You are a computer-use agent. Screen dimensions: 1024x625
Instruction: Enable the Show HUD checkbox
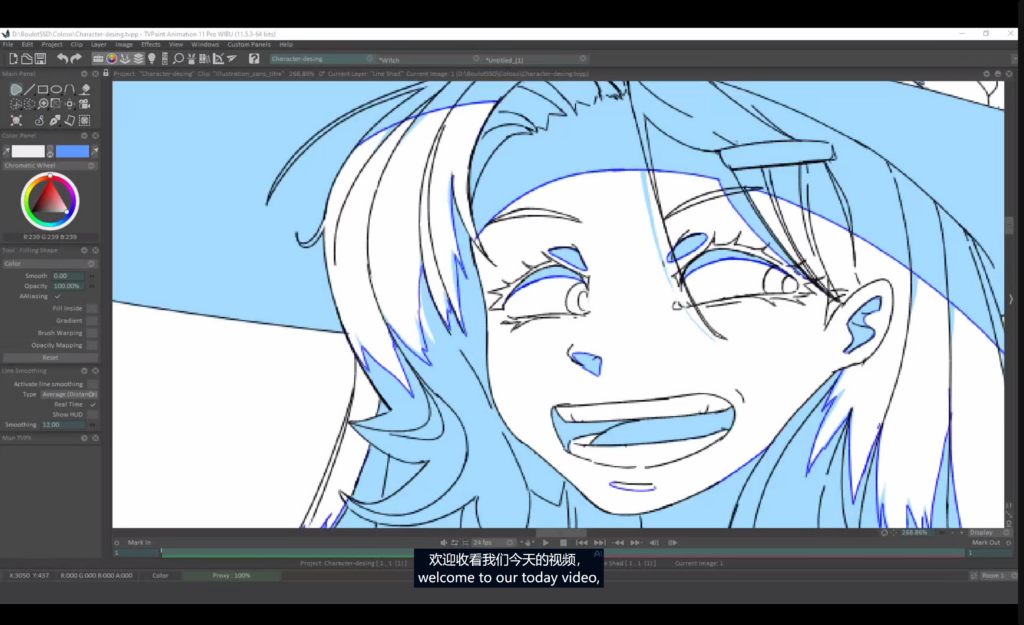click(92, 415)
